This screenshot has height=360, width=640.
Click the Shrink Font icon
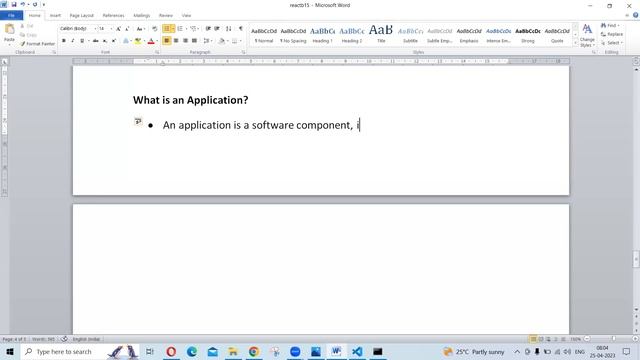127,29
